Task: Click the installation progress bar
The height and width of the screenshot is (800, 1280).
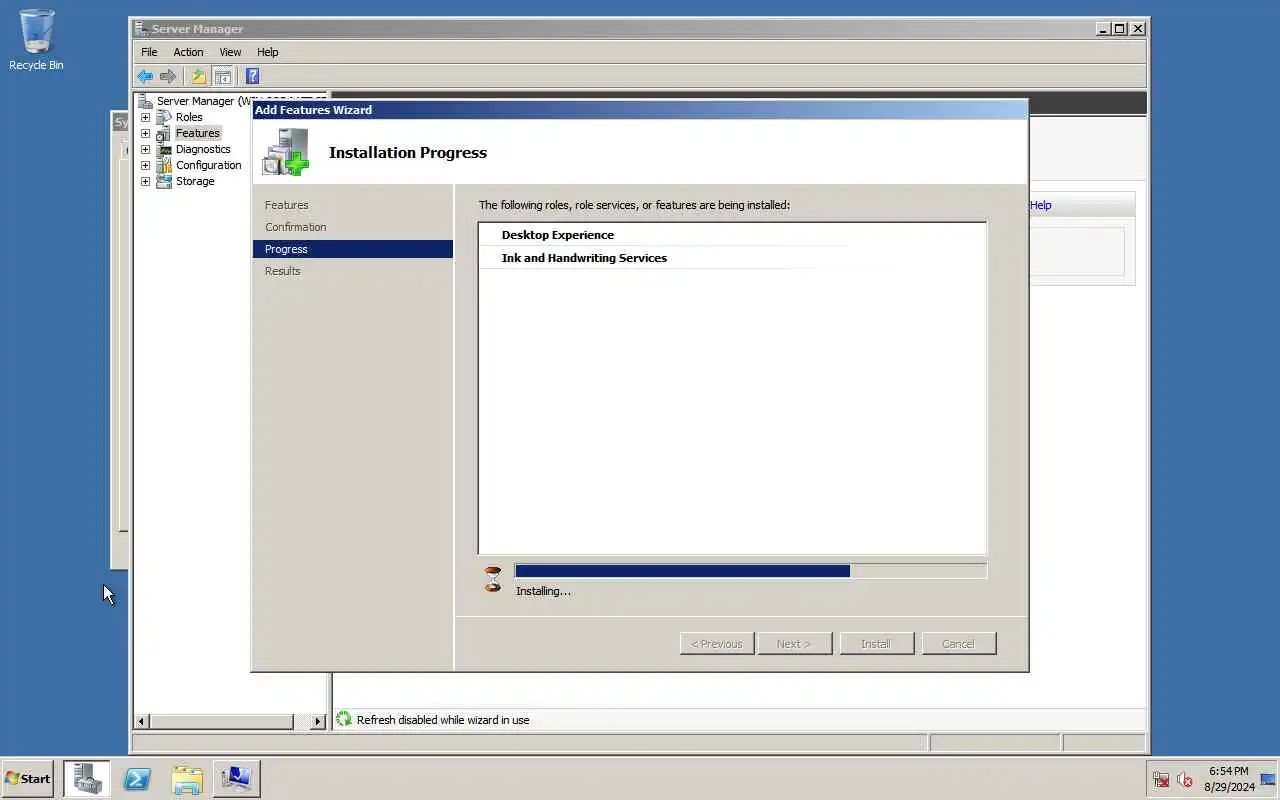Action: pyautogui.click(x=750, y=571)
